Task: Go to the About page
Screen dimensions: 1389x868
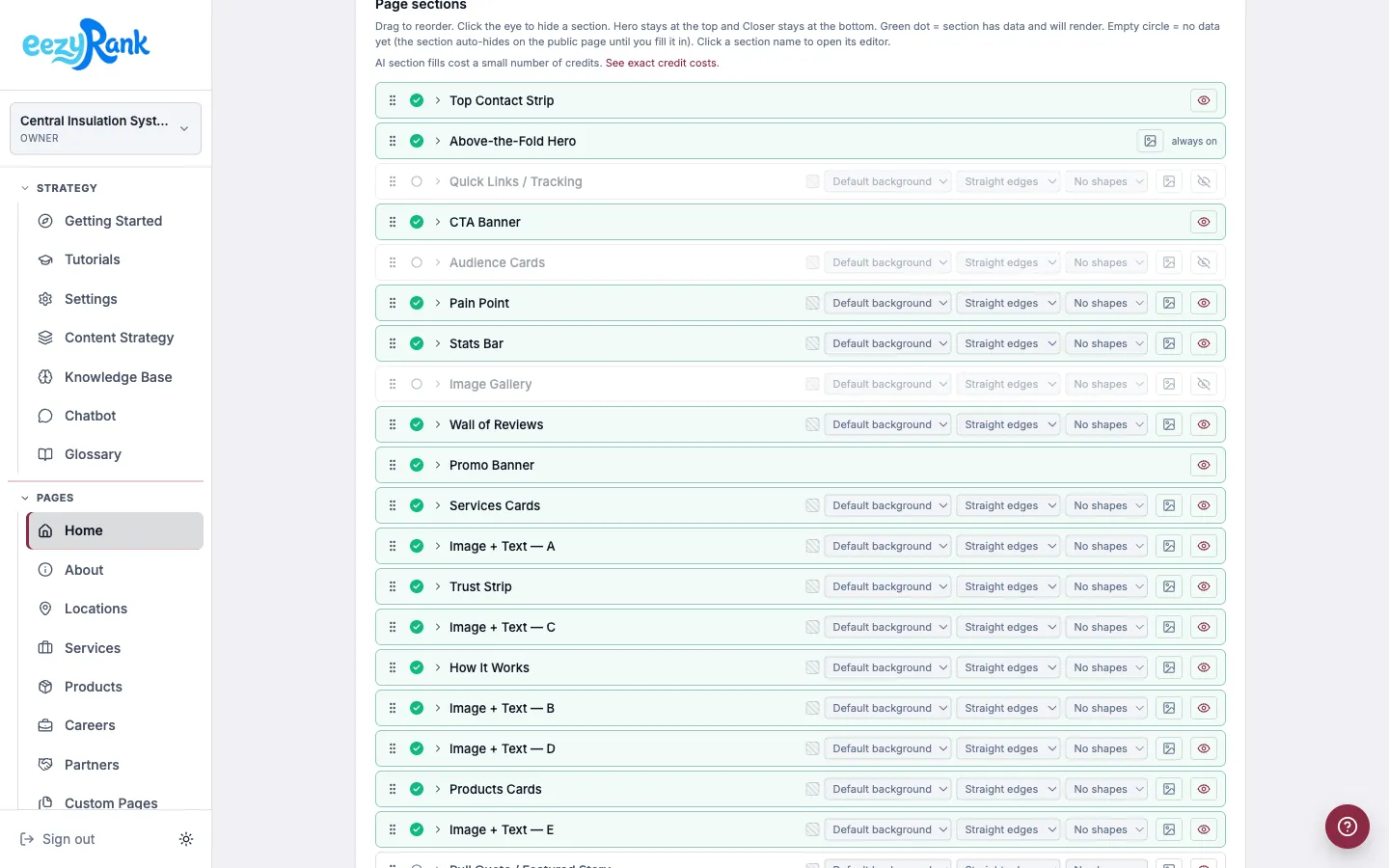Action: tap(115, 570)
